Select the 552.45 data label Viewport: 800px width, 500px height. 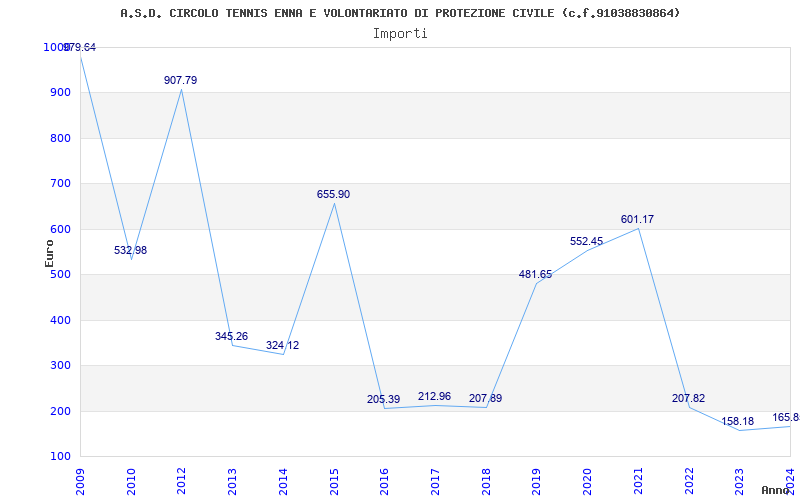(586, 242)
